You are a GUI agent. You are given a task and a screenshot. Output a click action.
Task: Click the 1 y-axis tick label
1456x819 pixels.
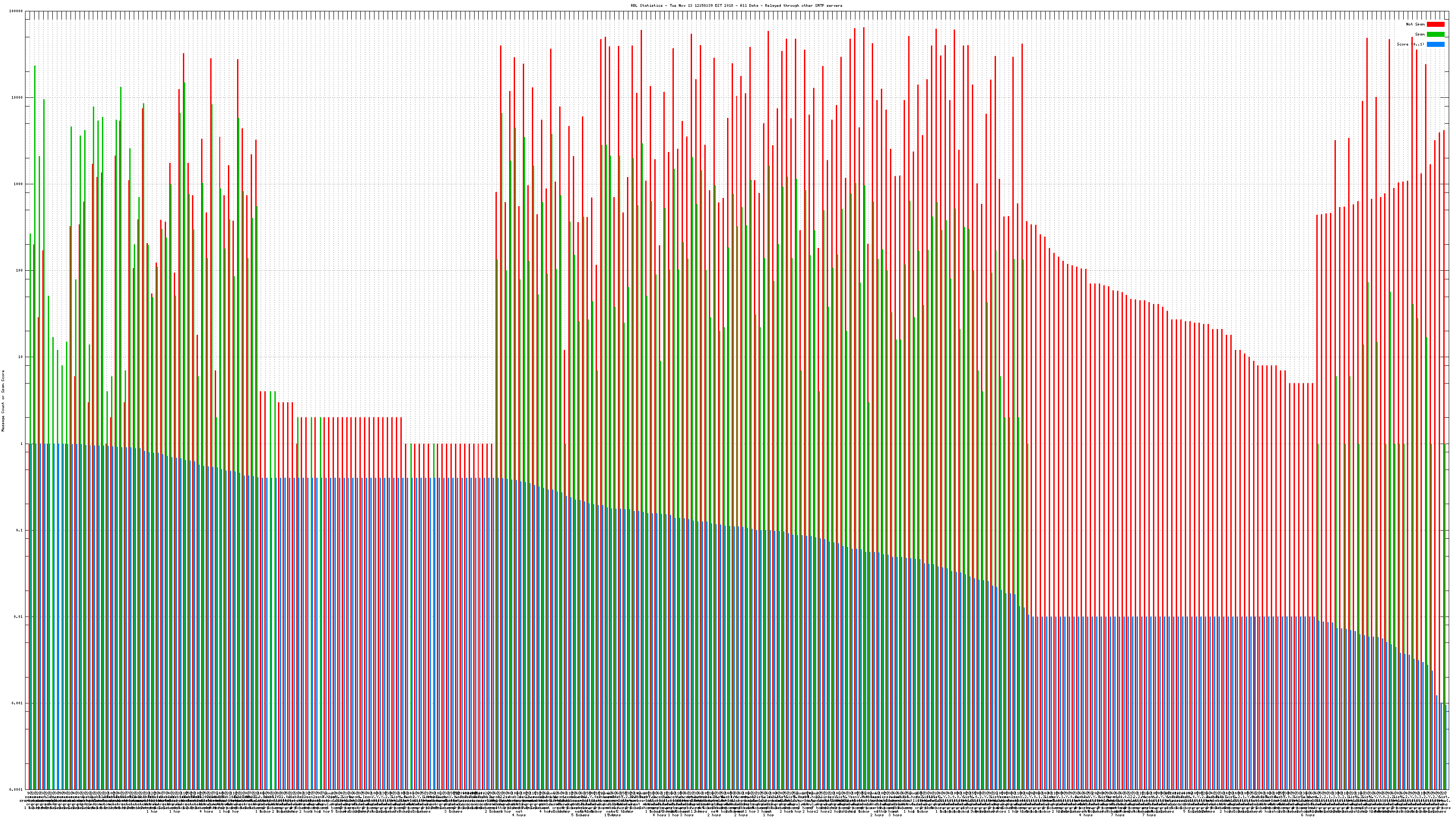tap(21, 444)
